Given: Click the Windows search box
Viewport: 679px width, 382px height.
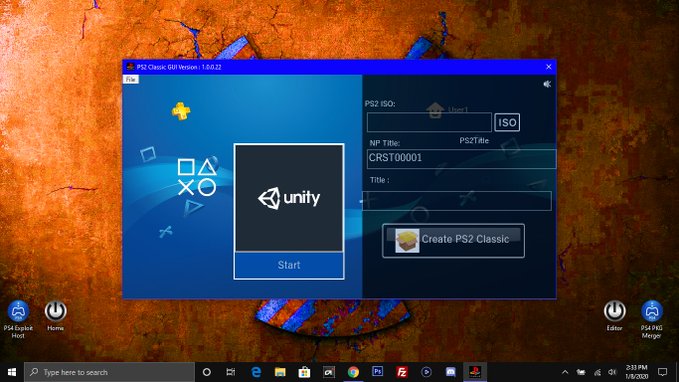Looking at the screenshot, I should pos(109,372).
